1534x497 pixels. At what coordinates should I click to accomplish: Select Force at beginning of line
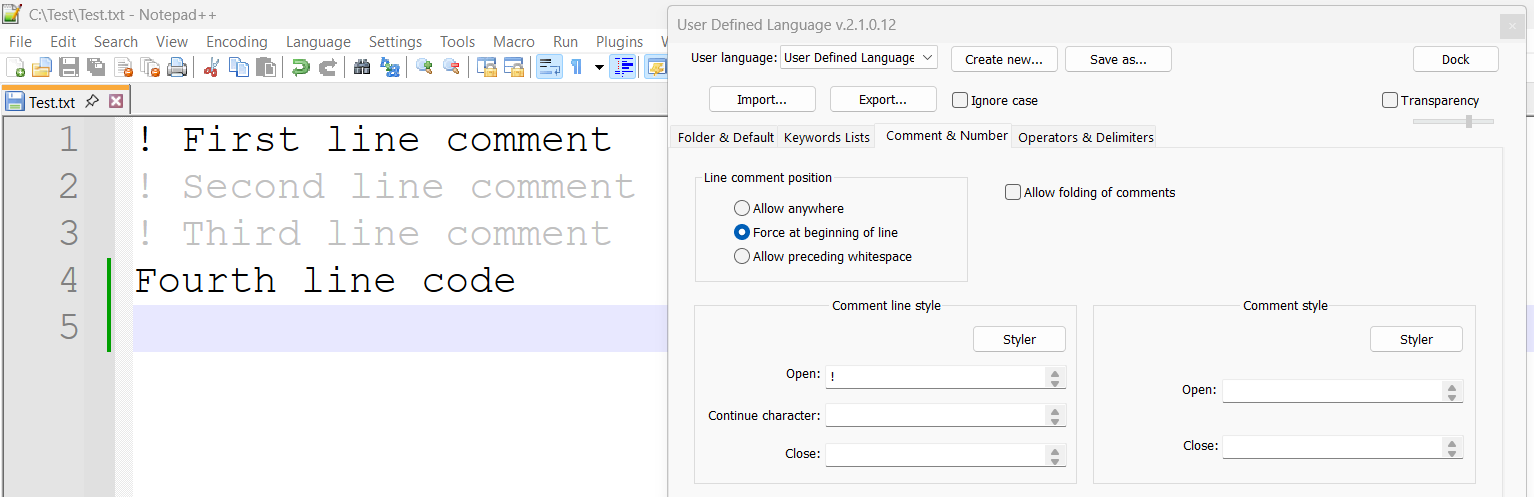(742, 232)
